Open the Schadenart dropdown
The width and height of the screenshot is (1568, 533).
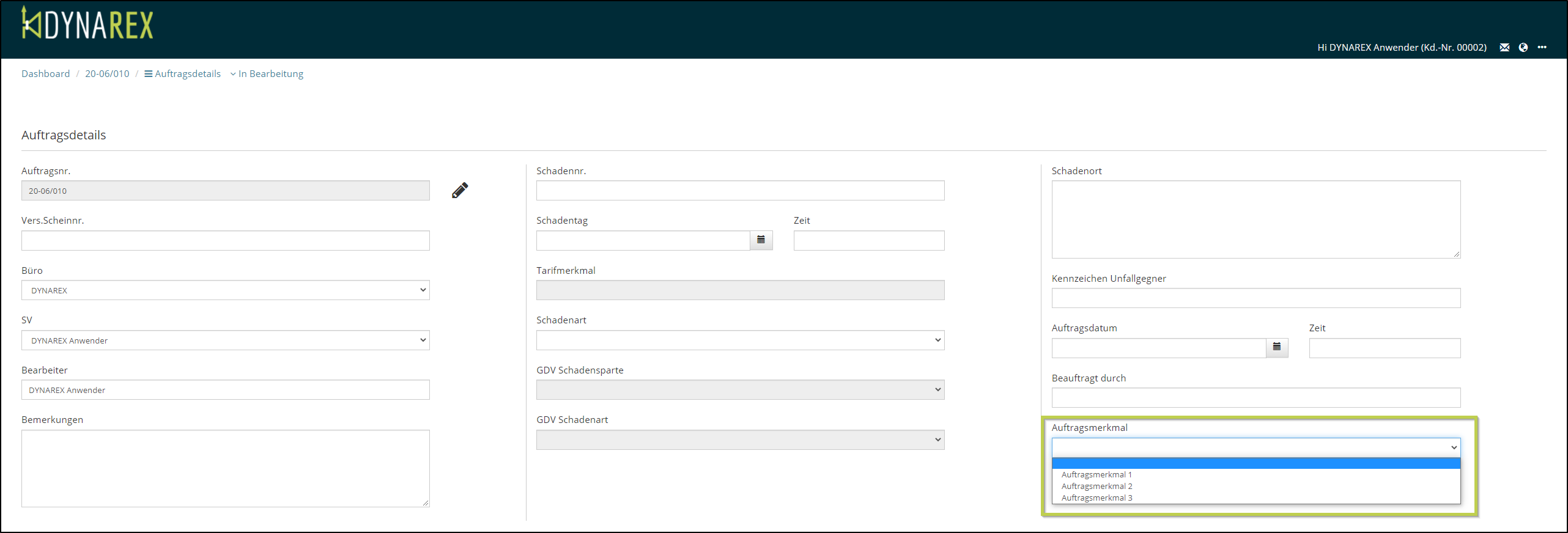[740, 340]
